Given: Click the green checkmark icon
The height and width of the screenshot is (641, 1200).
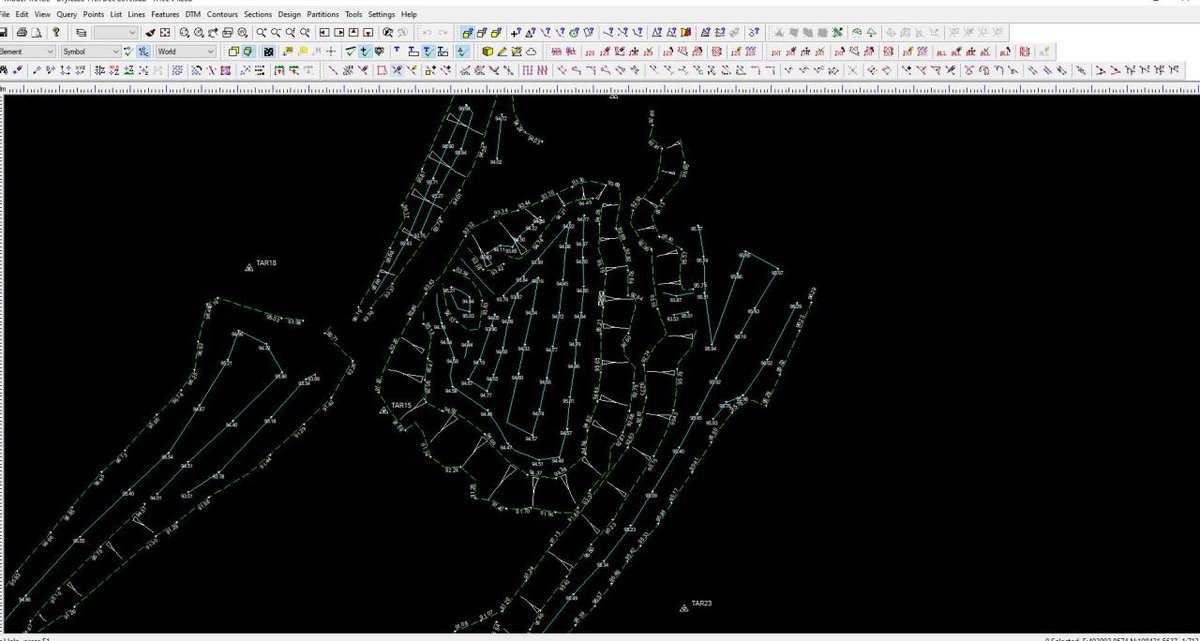Looking at the screenshot, I should coord(350,51).
